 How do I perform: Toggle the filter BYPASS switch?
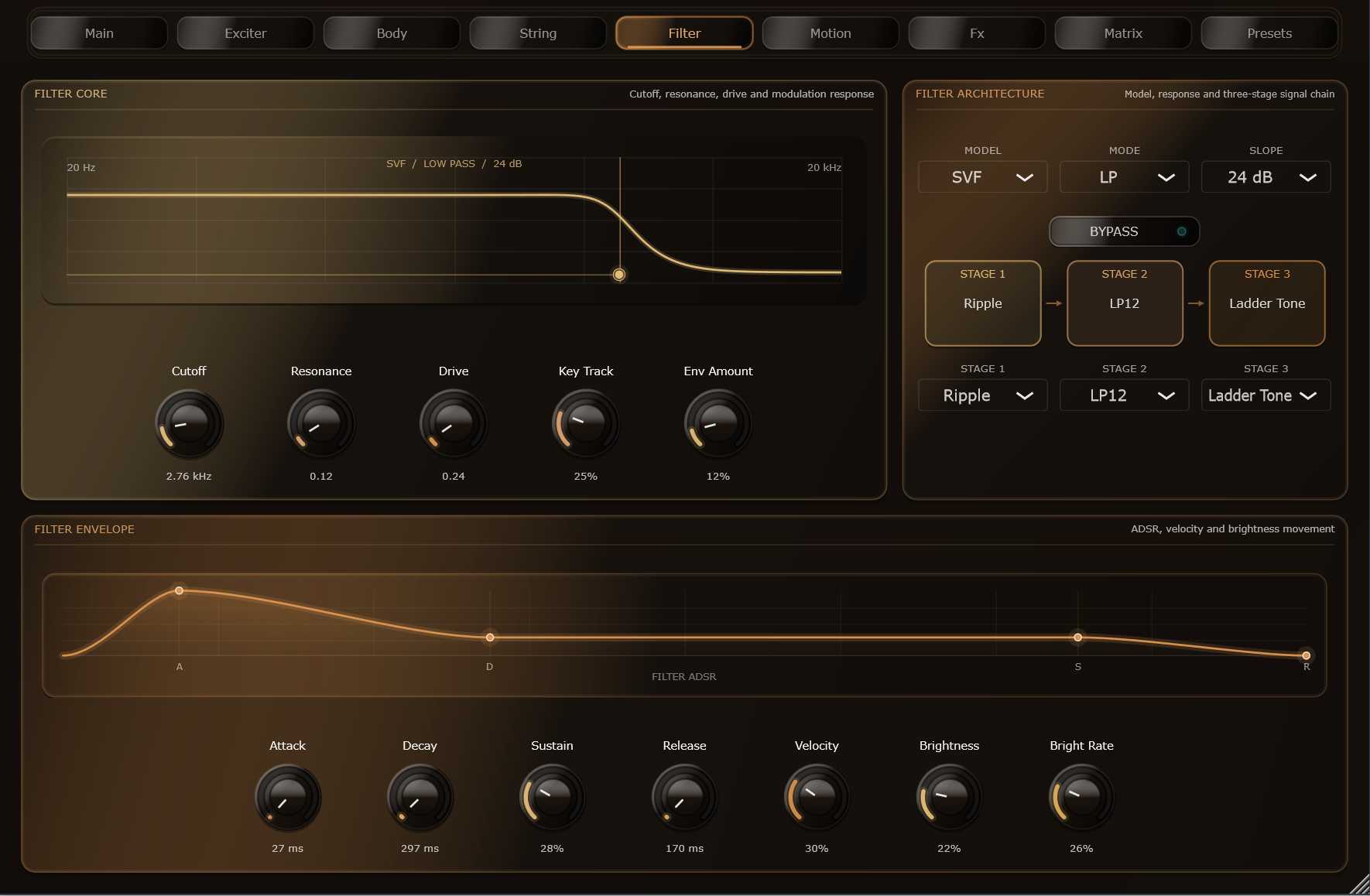[1124, 231]
